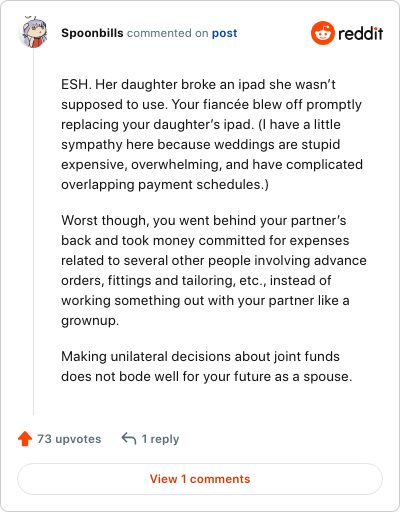Viewport: 400px width, 512px height.
Task: Click the line "sympathy here because weddings are stupid"
Action: (x=201, y=145)
